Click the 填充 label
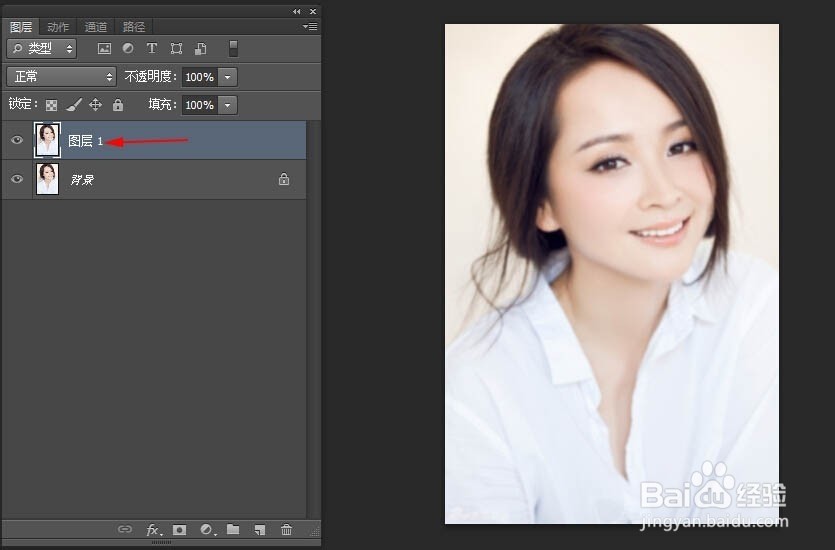This screenshot has width=835, height=550. tap(162, 104)
